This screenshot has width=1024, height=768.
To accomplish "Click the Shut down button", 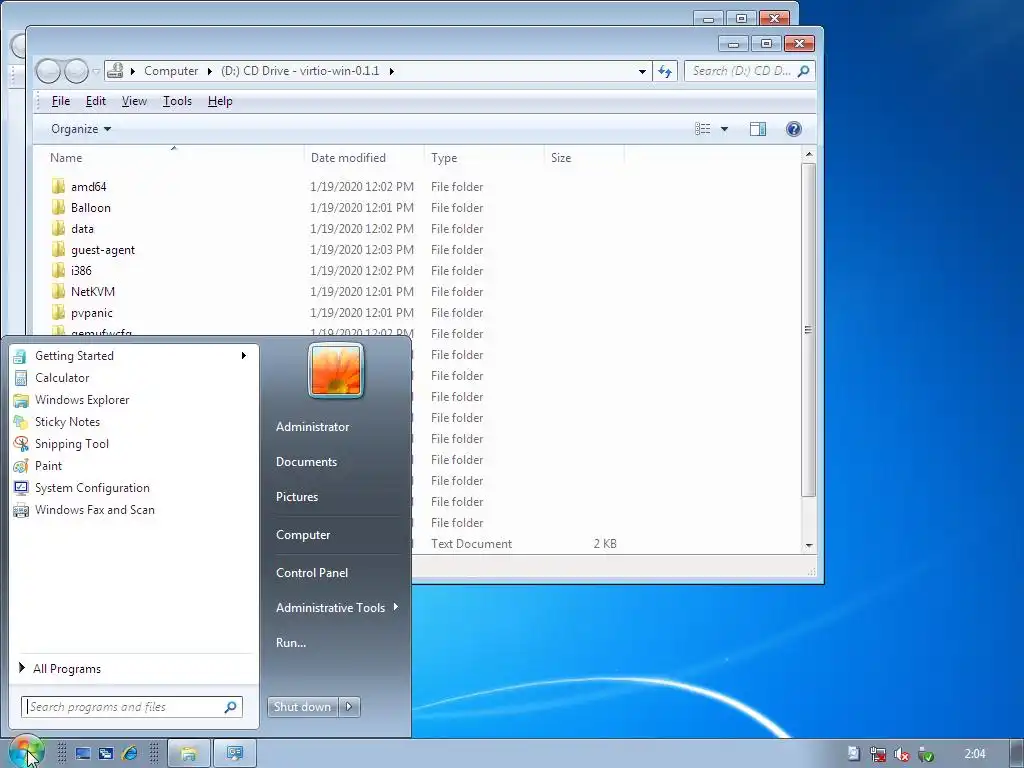I will [302, 707].
